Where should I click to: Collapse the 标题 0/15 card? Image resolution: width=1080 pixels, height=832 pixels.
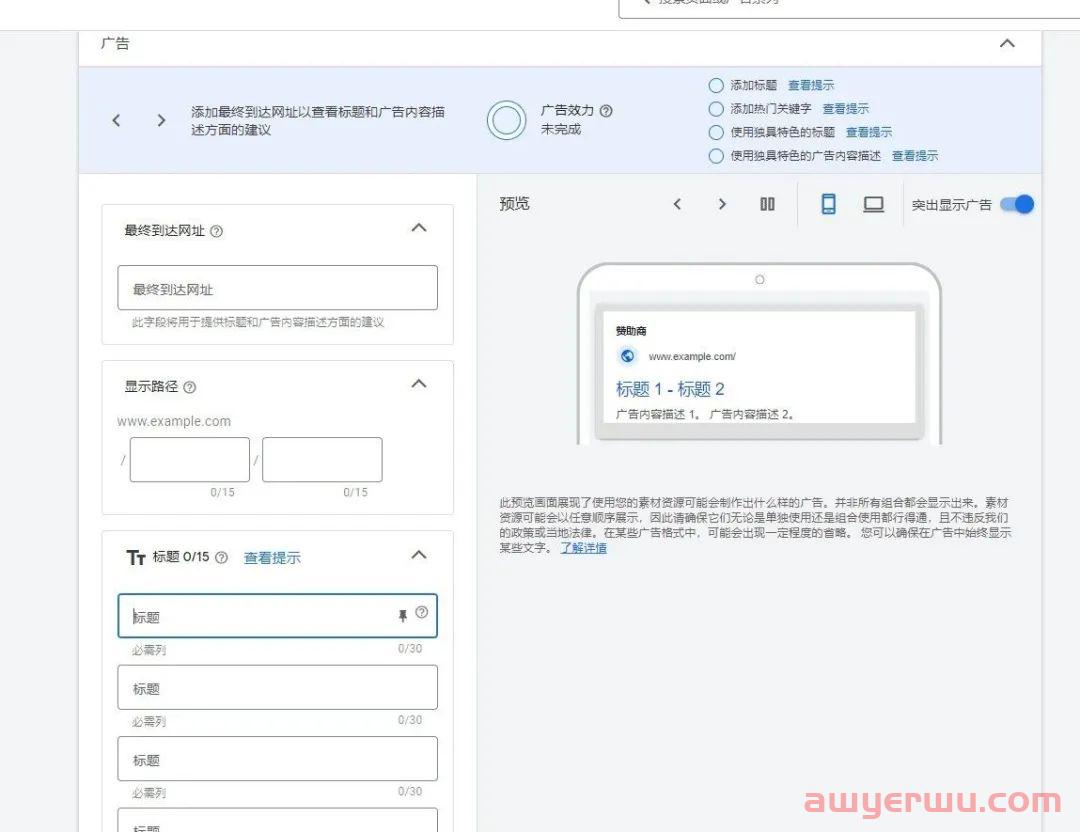pos(419,555)
